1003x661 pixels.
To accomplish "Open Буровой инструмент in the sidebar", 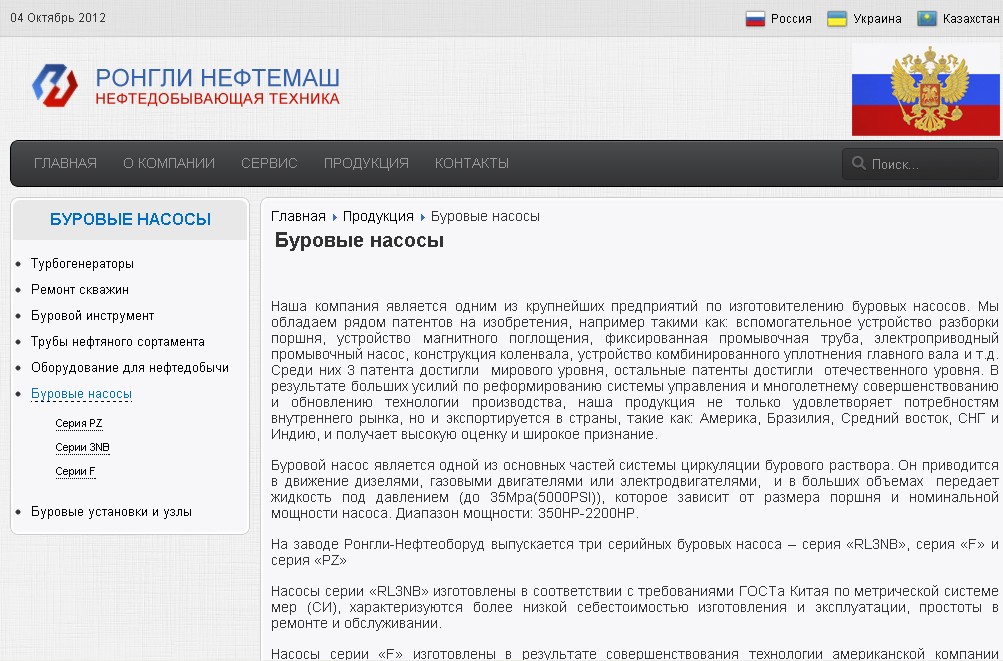I will coord(93,315).
